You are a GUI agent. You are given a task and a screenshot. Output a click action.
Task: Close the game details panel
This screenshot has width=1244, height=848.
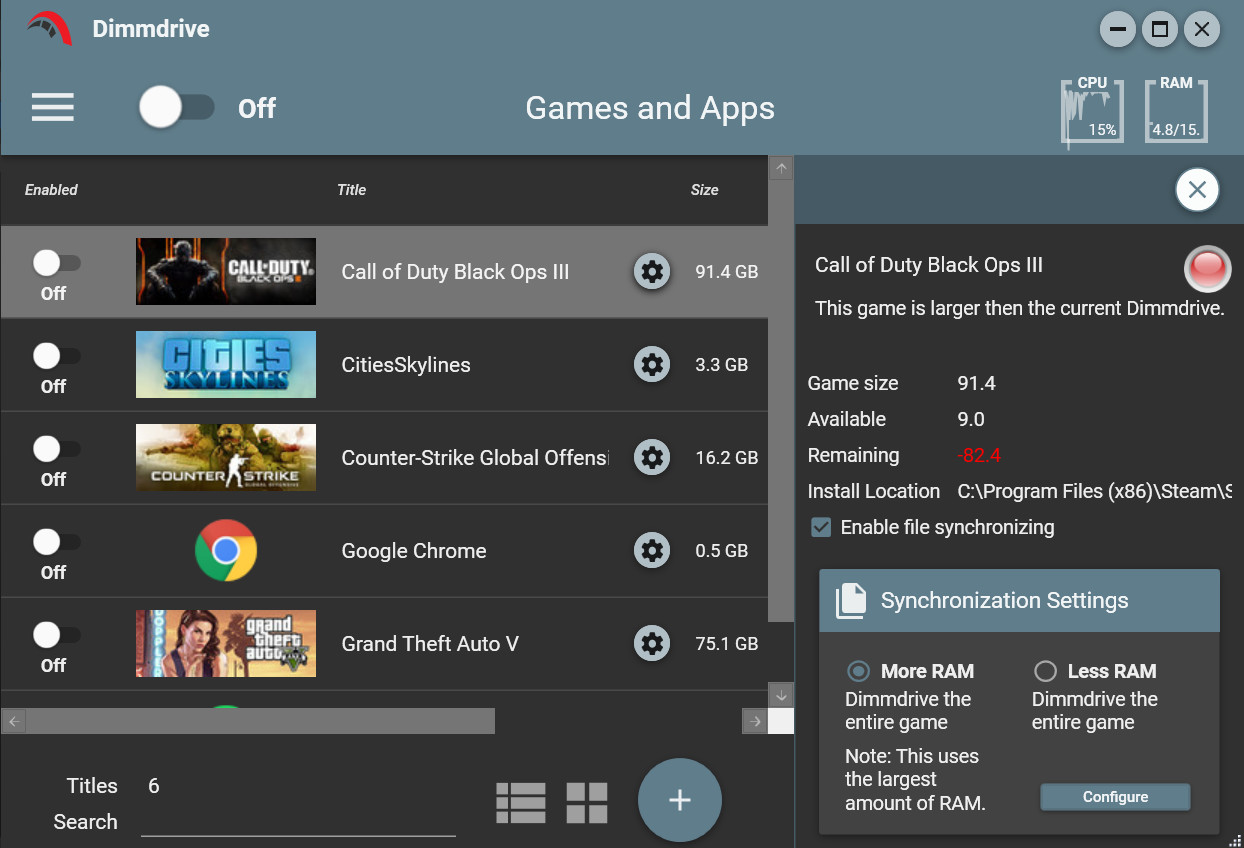pyautogui.click(x=1197, y=190)
